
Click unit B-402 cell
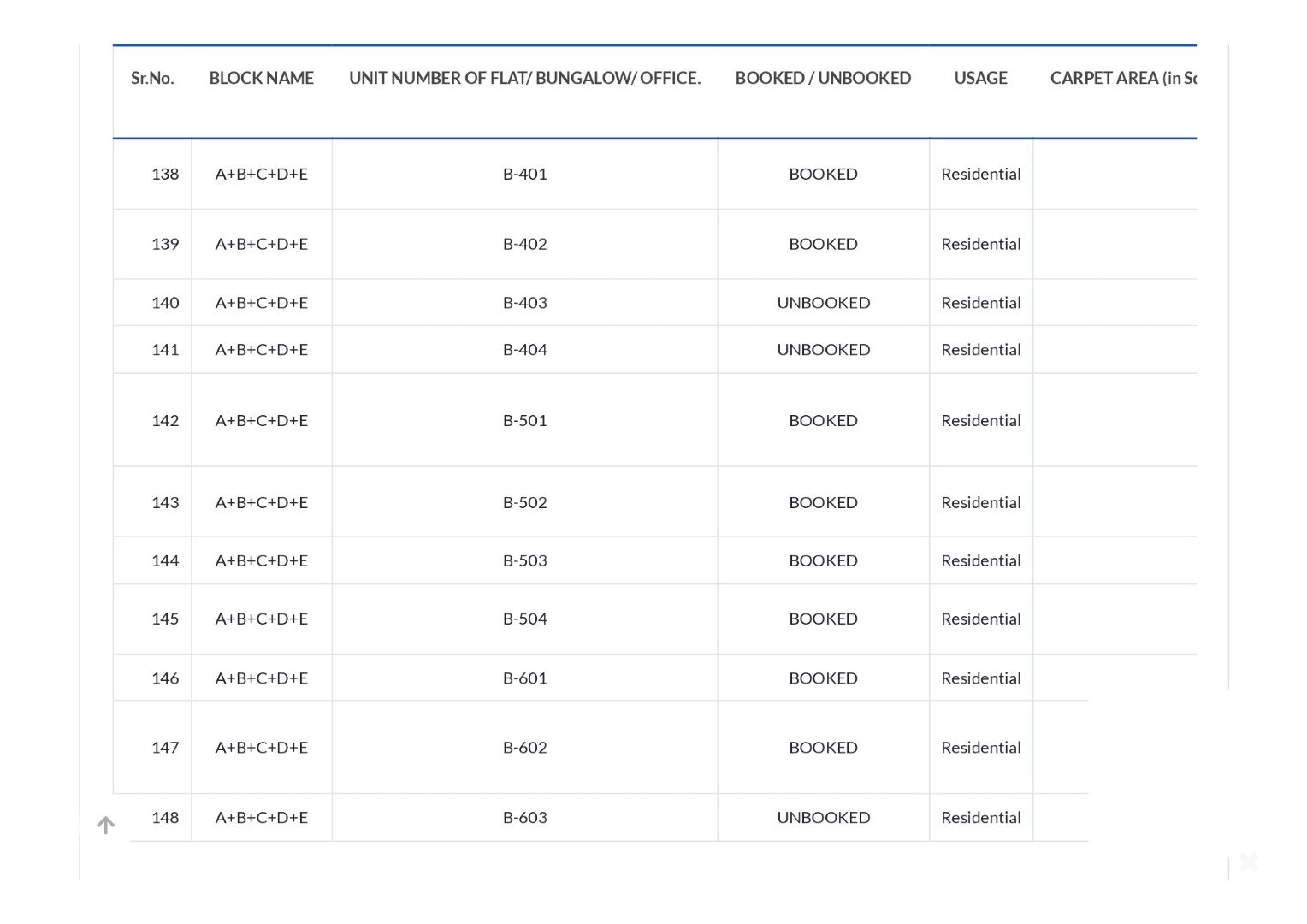click(524, 244)
